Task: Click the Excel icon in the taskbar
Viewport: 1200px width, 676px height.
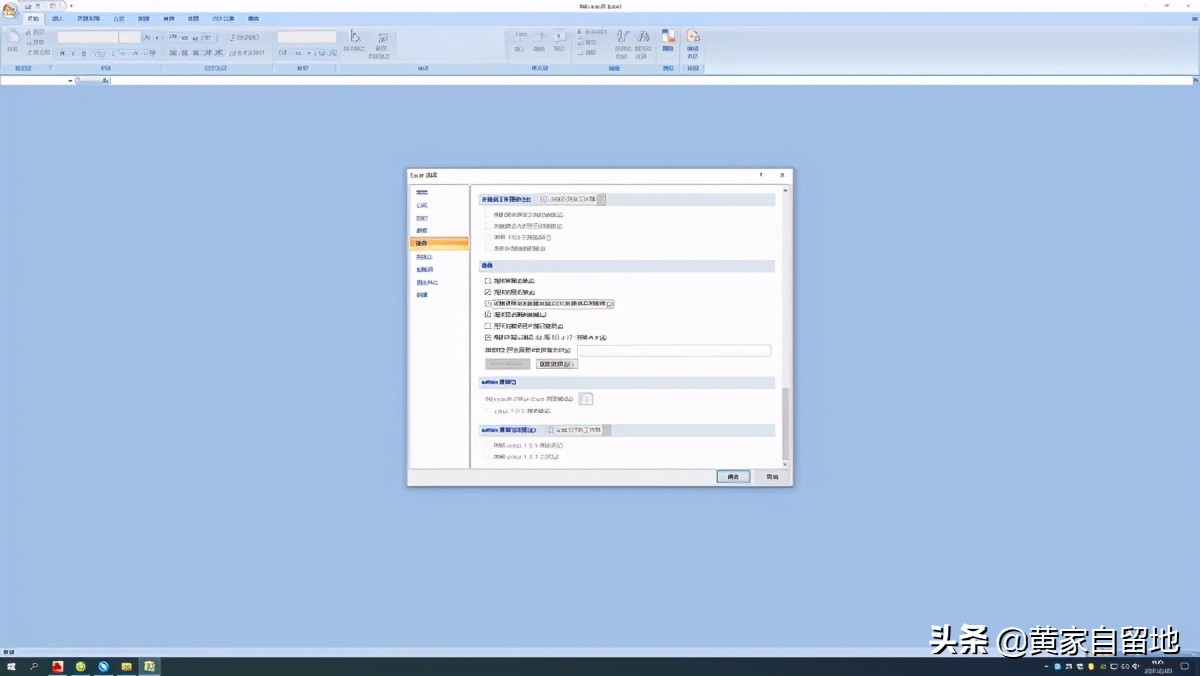Action: click(x=150, y=666)
